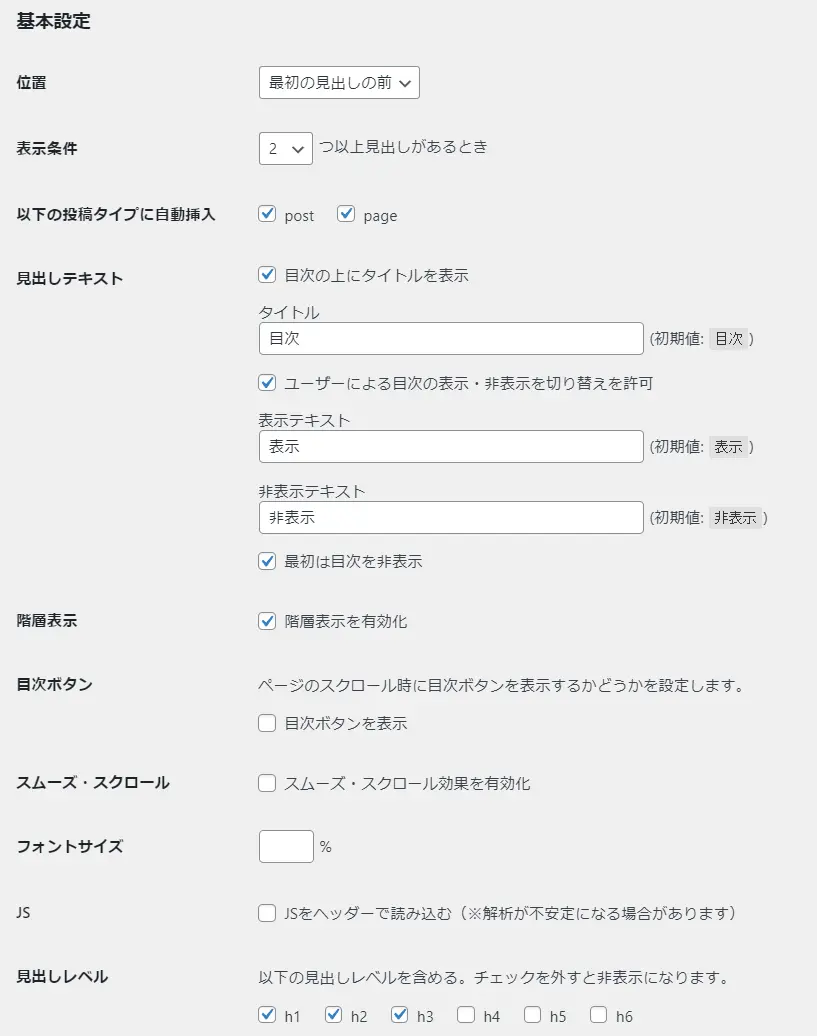Disable 階層表示を有効化 checkbox
This screenshot has width=817, height=1036.
click(x=267, y=621)
